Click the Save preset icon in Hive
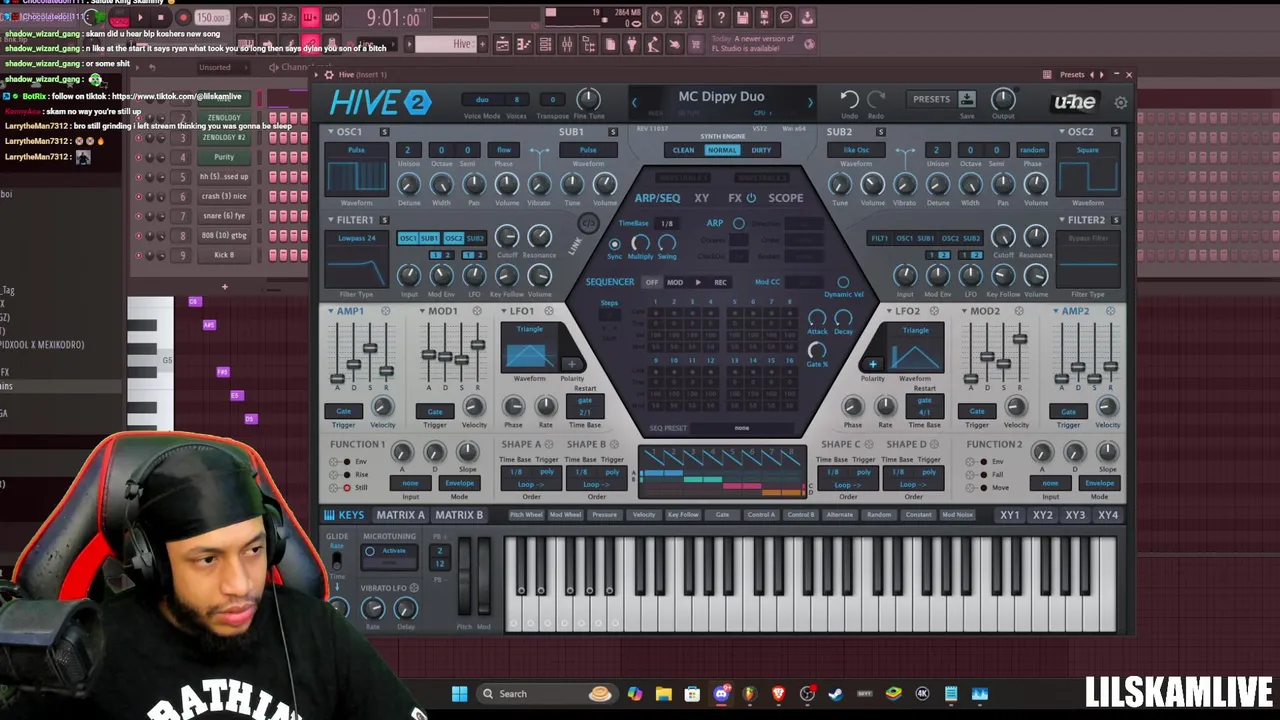The image size is (1280, 720). tap(967, 99)
